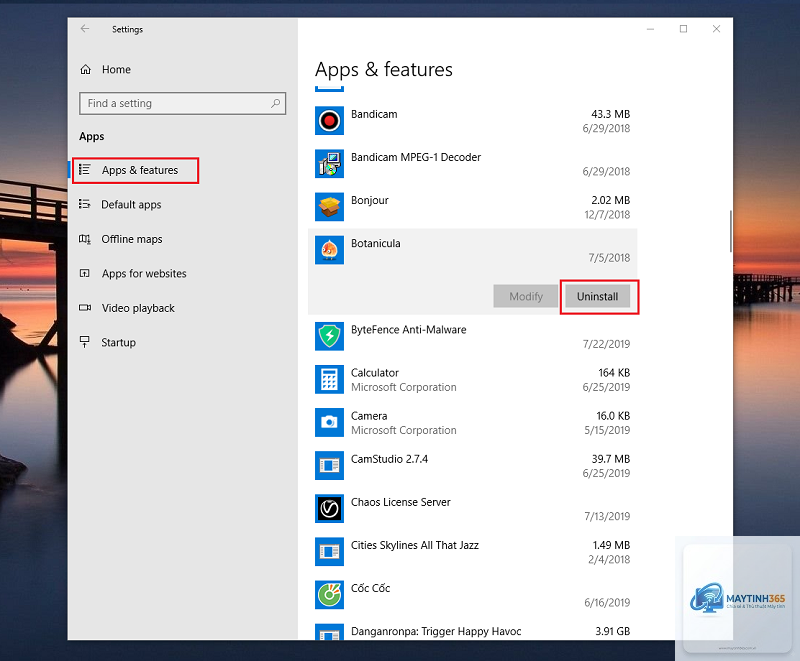The image size is (800, 661).
Task: Click the ByteFence shield icon
Action: (x=329, y=336)
